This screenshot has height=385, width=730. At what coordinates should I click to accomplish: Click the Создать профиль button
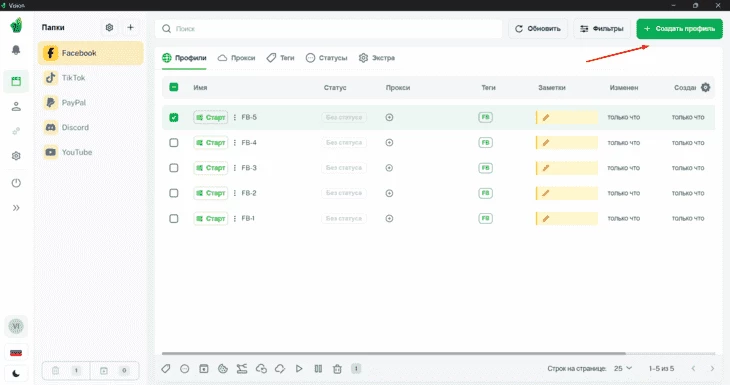(x=680, y=28)
